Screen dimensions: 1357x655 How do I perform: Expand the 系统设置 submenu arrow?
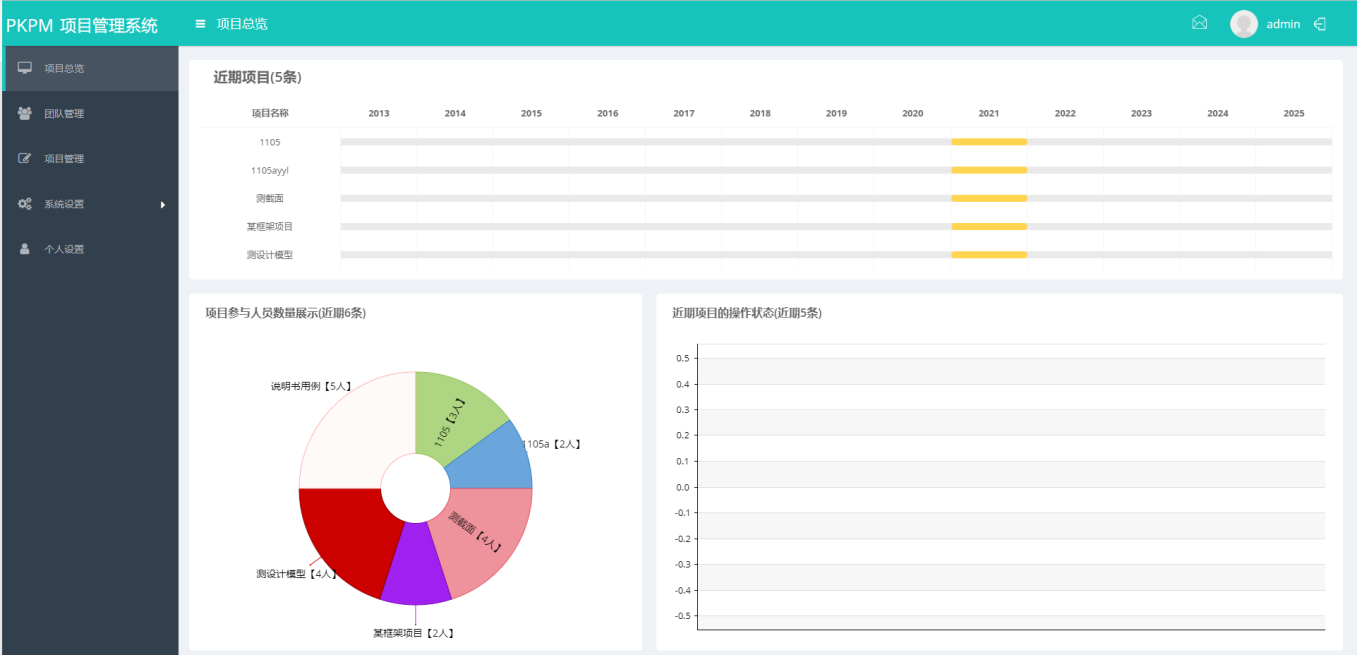coord(162,205)
